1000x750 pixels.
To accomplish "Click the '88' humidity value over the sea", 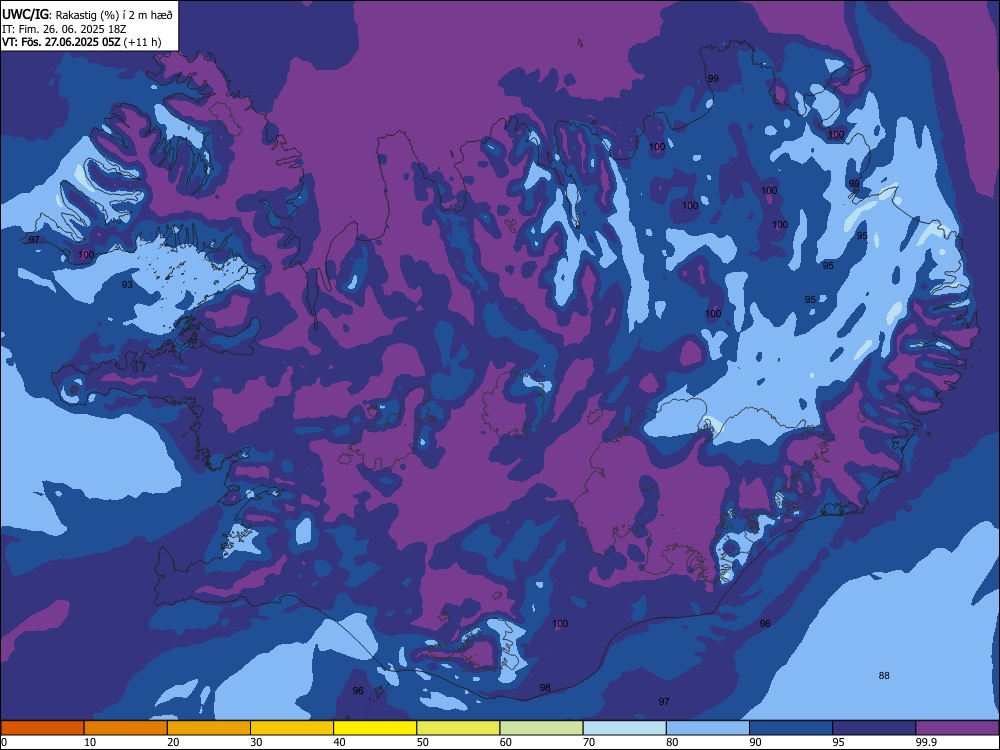I will 884,675.
